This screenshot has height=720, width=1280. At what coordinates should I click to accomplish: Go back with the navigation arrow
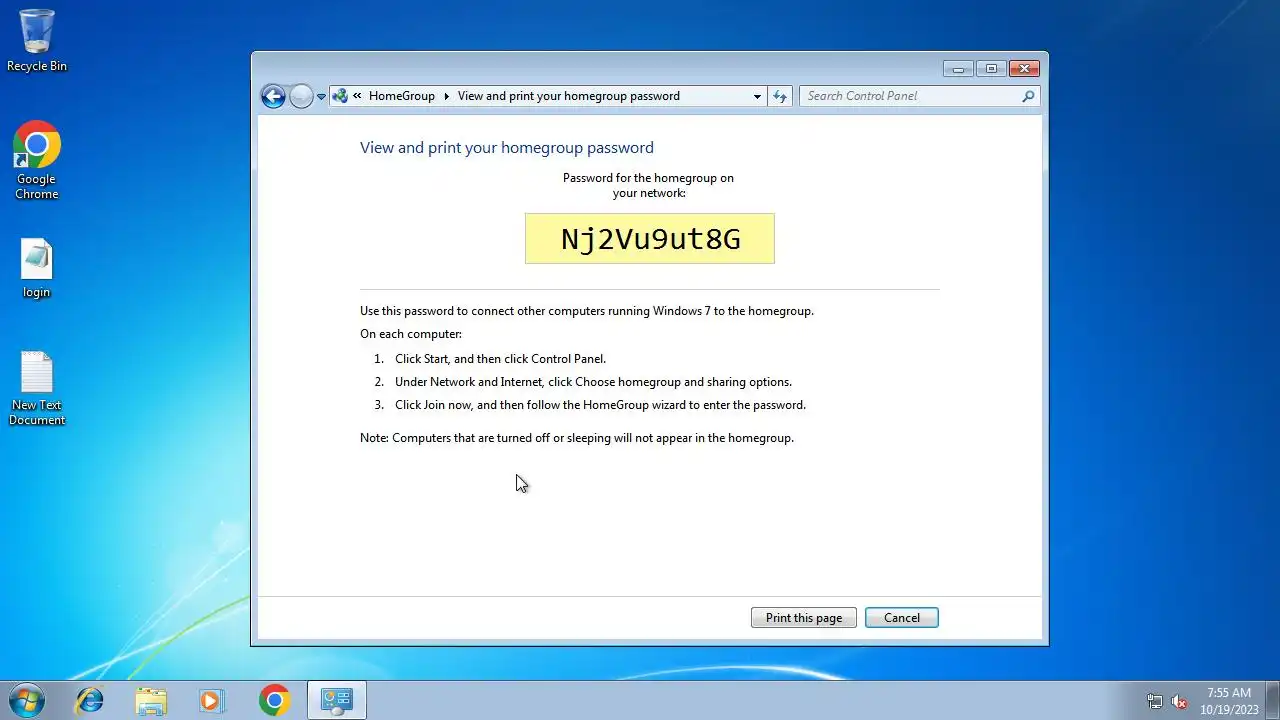(x=273, y=96)
